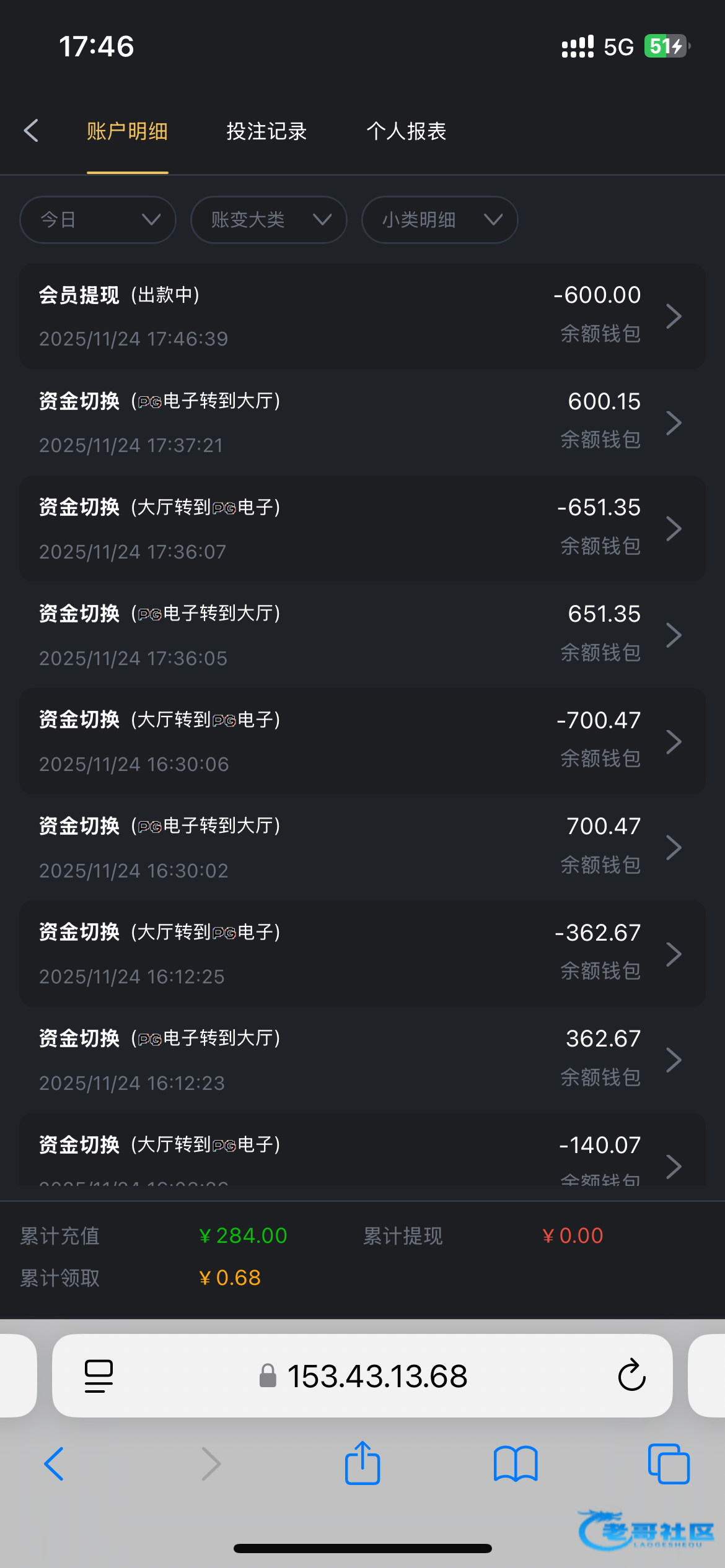Open the 账变大类 category dropdown
This screenshot has width=725, height=1568.
[268, 220]
